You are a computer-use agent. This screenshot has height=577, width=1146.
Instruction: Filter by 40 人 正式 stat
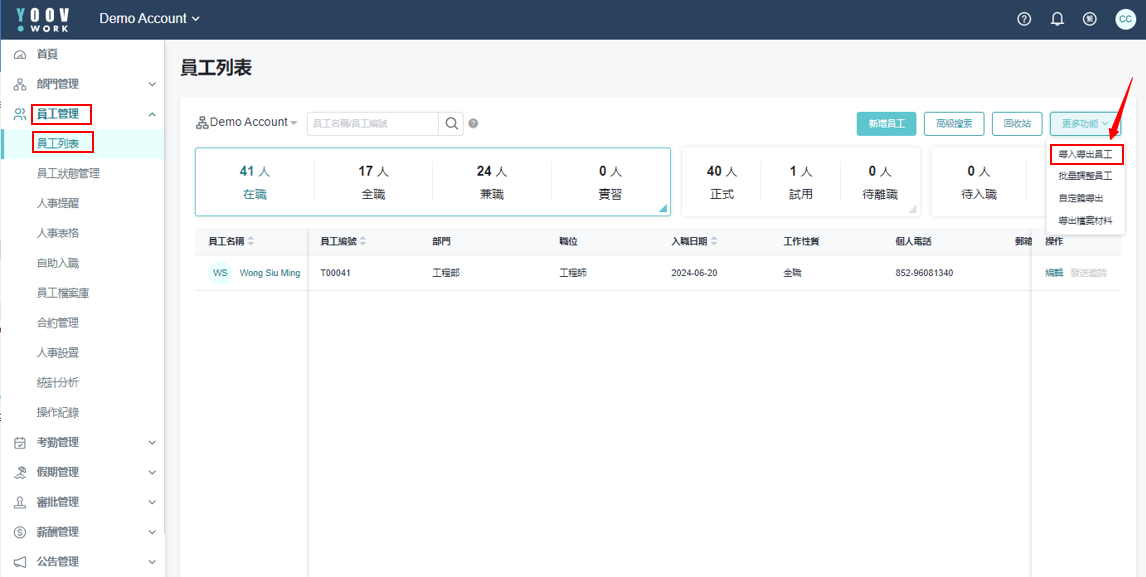click(721, 182)
